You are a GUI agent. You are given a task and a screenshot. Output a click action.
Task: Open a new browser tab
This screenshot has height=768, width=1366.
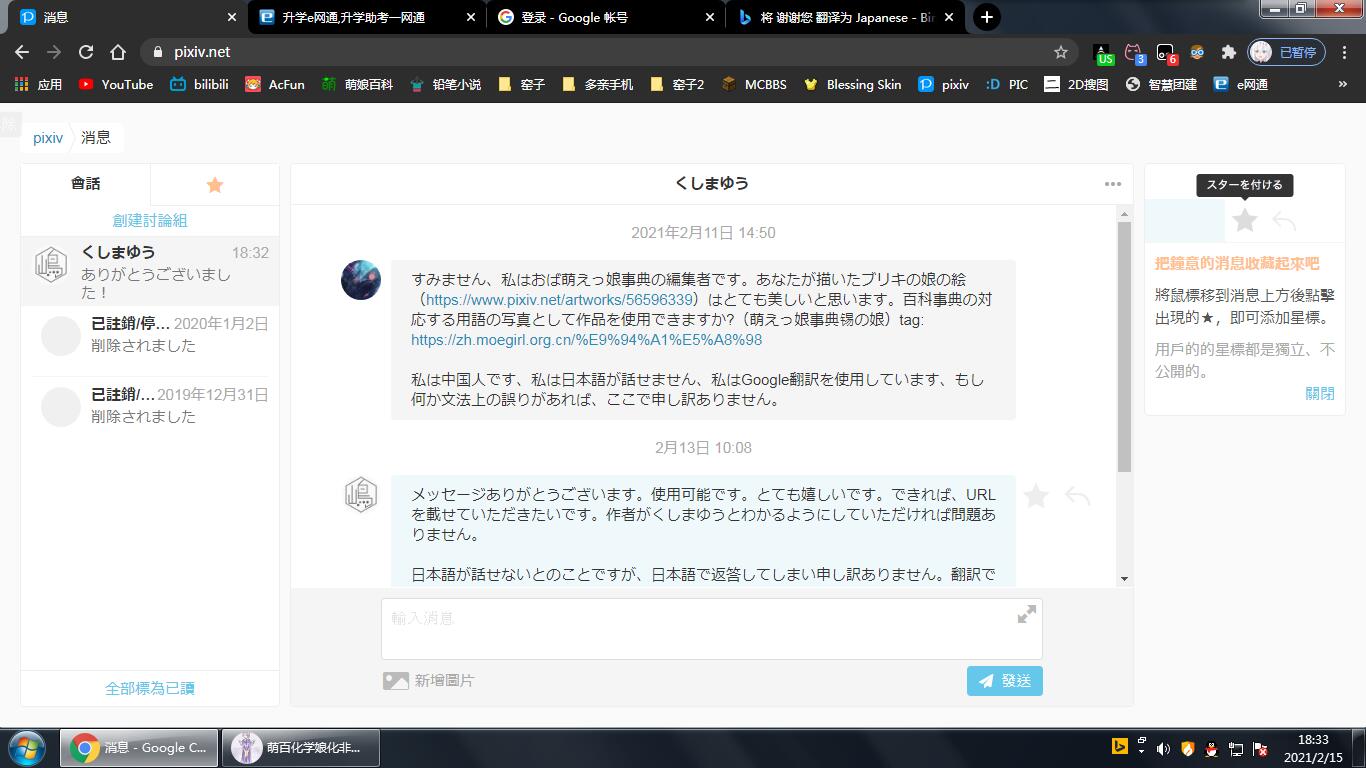pyautogui.click(x=986, y=17)
